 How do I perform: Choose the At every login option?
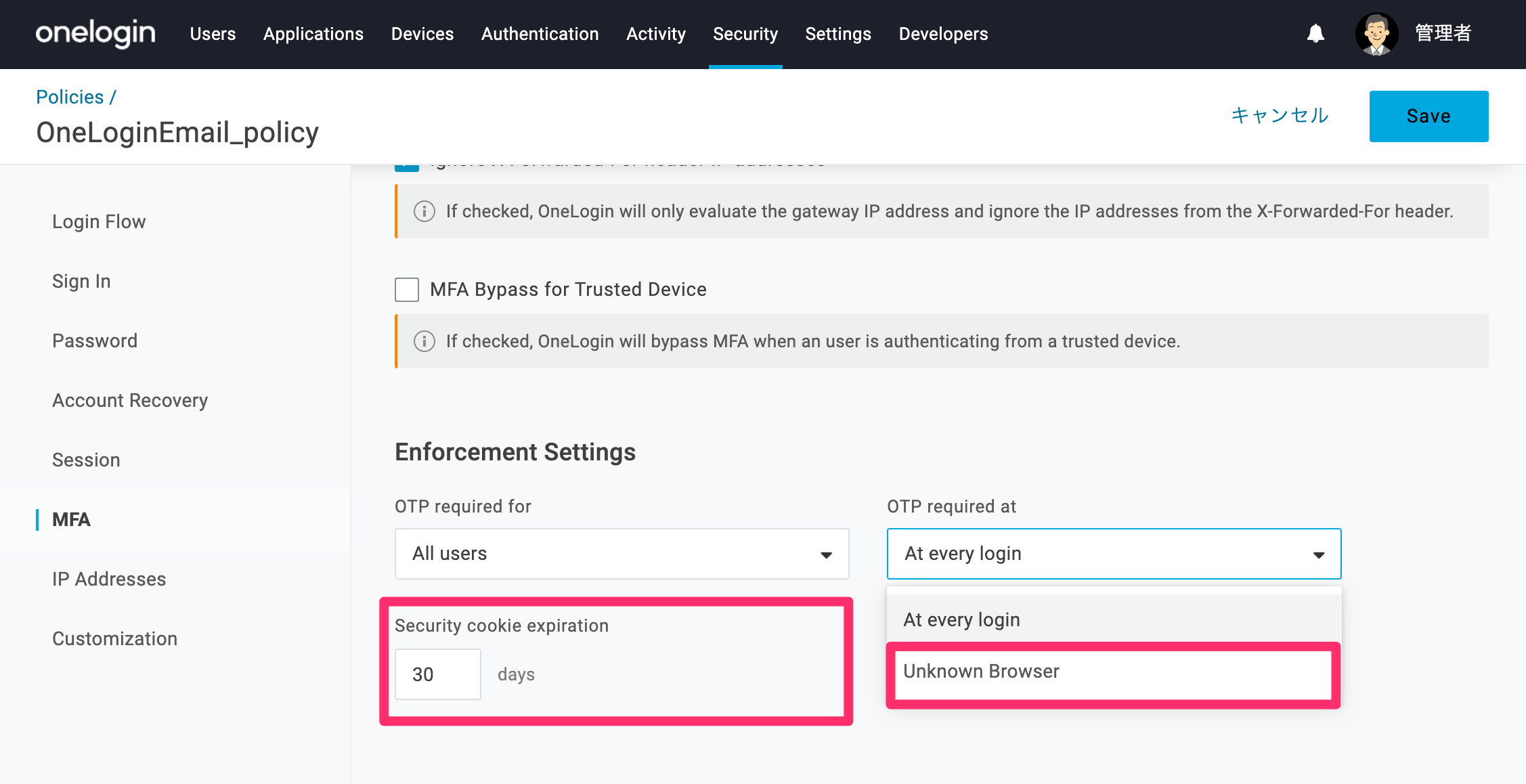[1114, 619]
